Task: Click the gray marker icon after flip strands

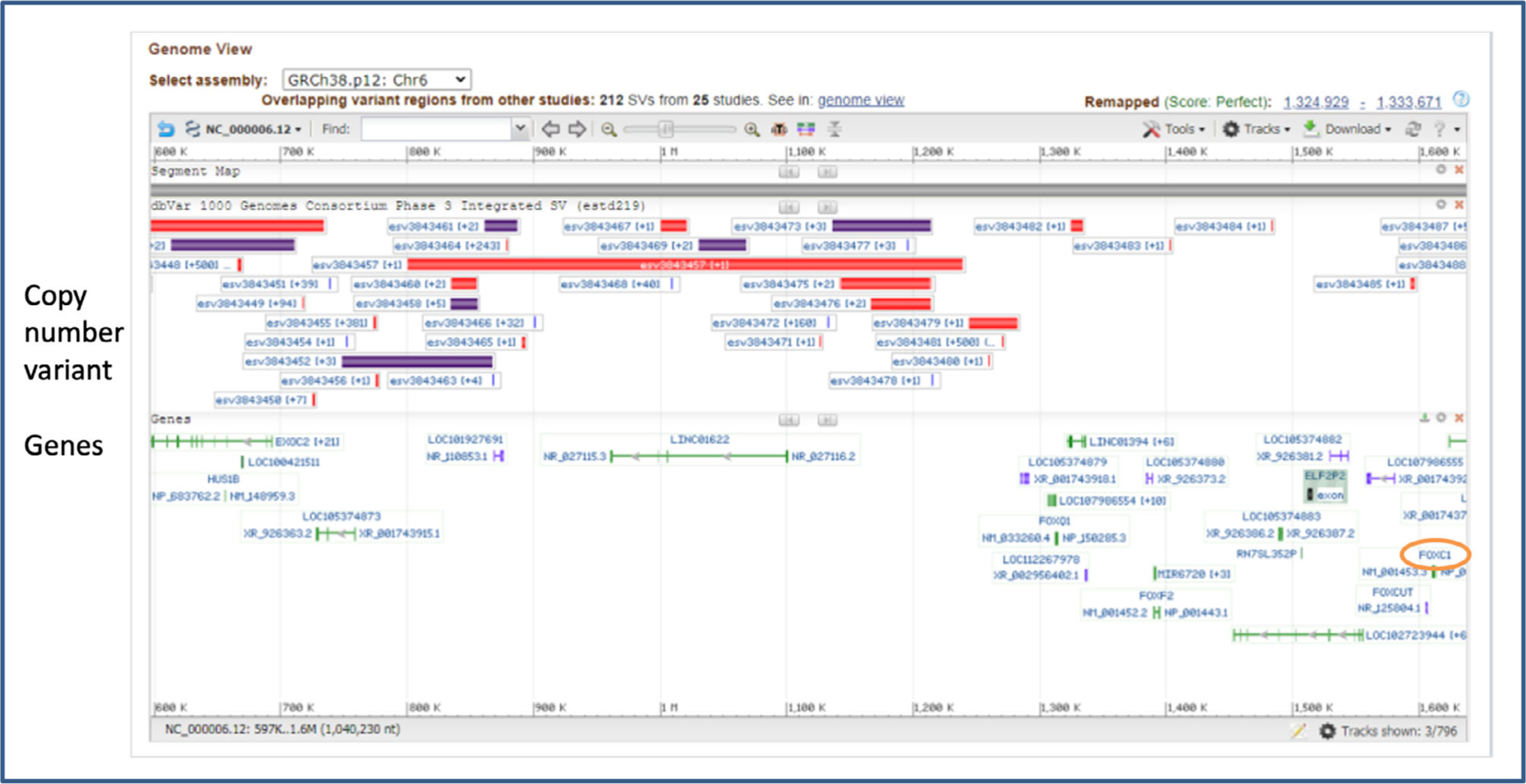Action: point(834,129)
